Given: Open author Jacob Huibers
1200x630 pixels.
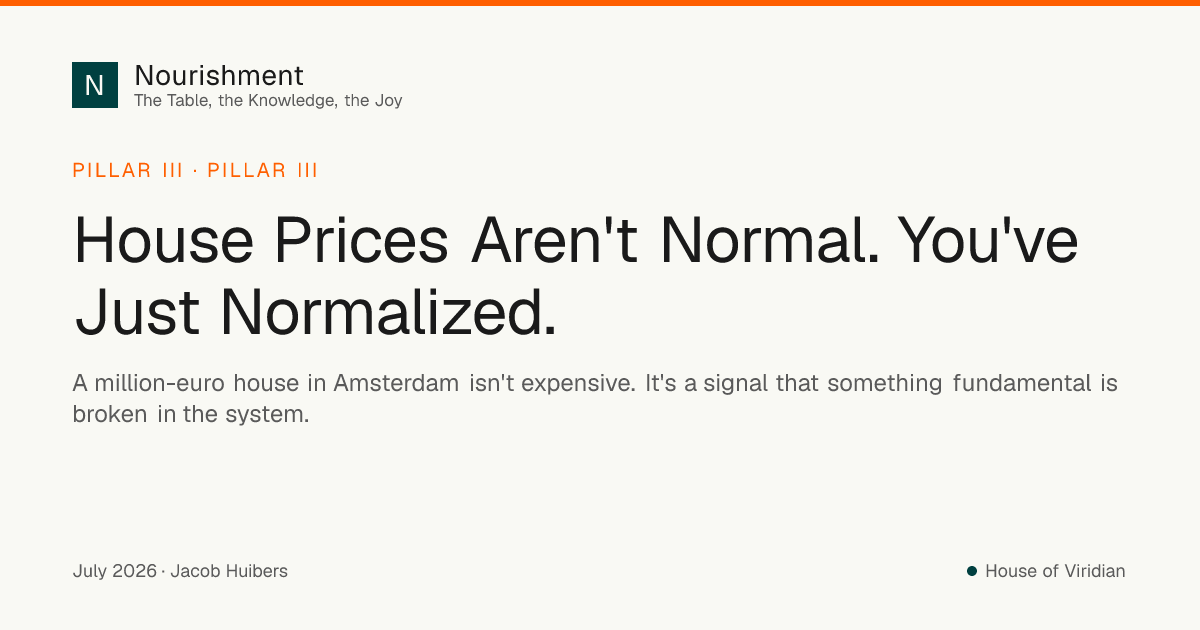Looking at the screenshot, I should point(229,571).
